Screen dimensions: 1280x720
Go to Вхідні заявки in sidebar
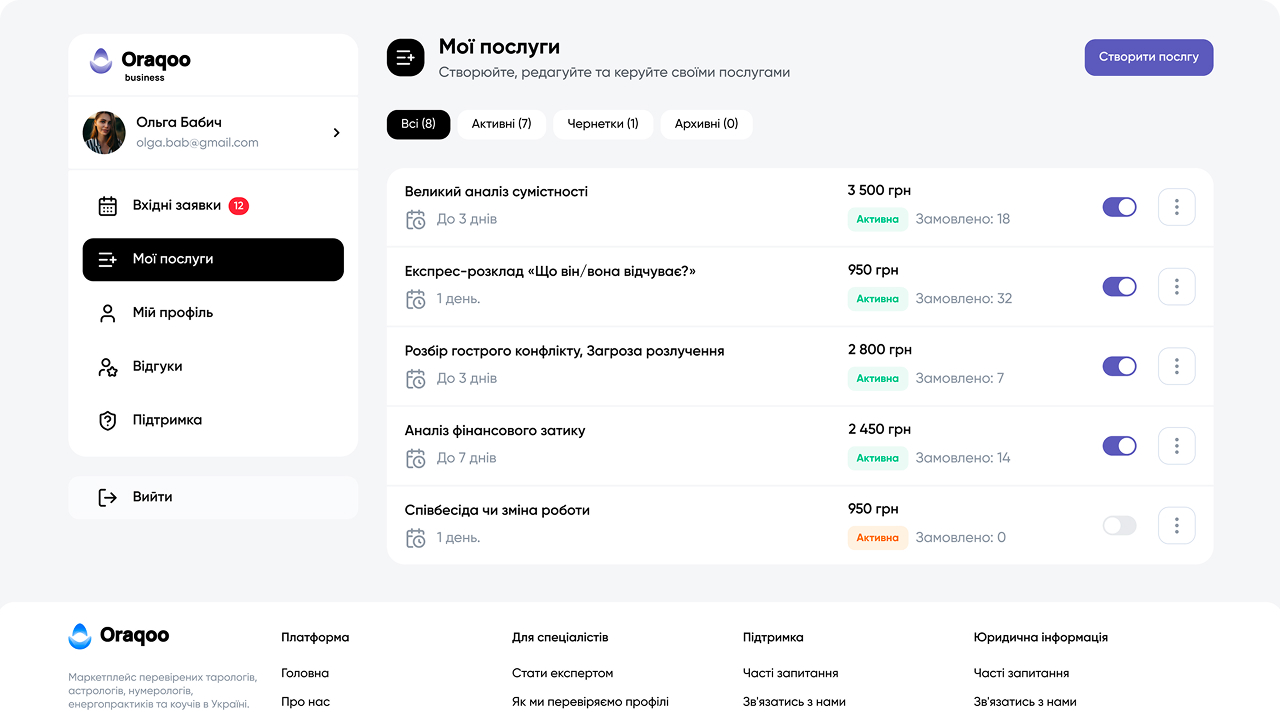(x=213, y=206)
